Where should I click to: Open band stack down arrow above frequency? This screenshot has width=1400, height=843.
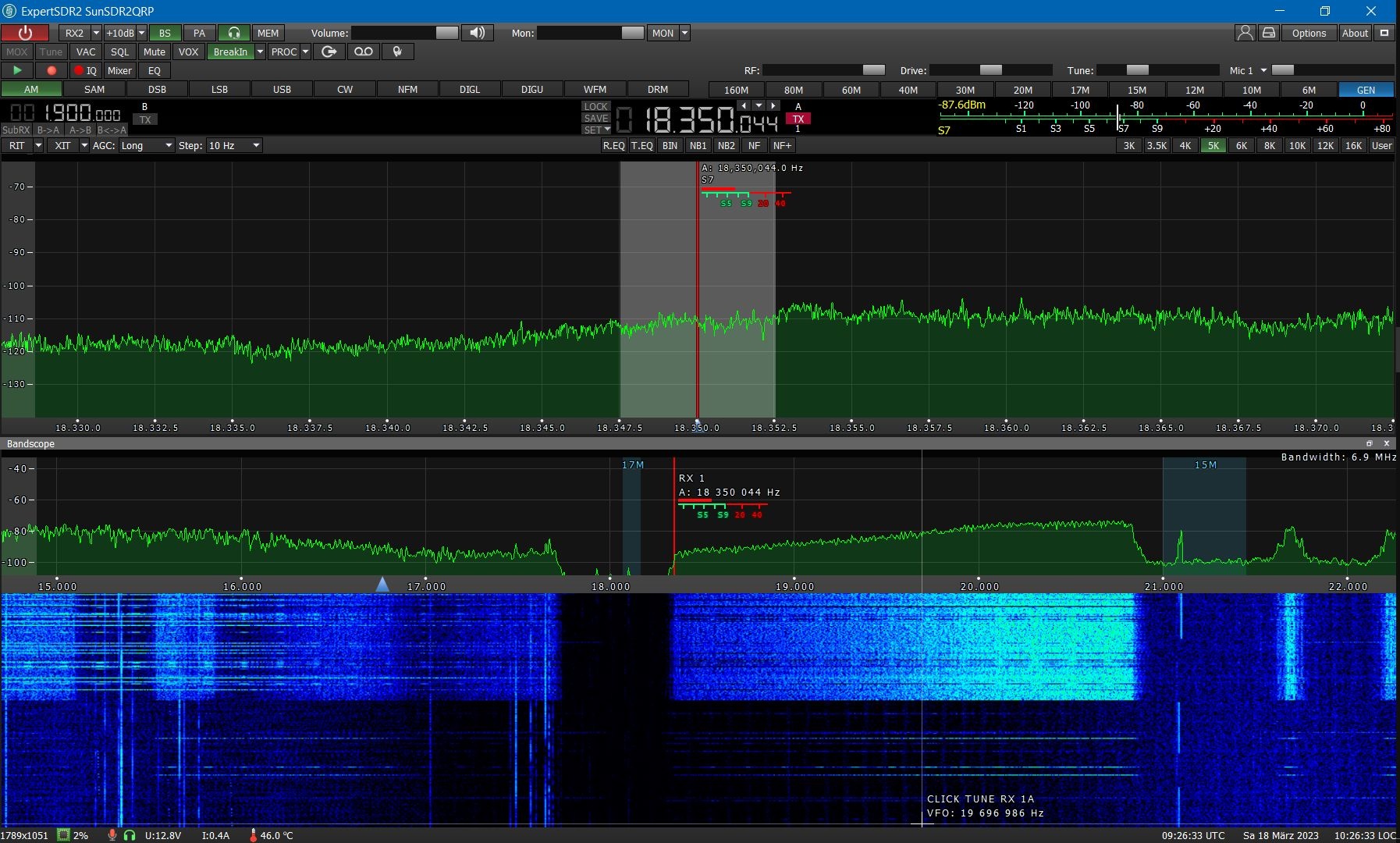click(x=759, y=105)
